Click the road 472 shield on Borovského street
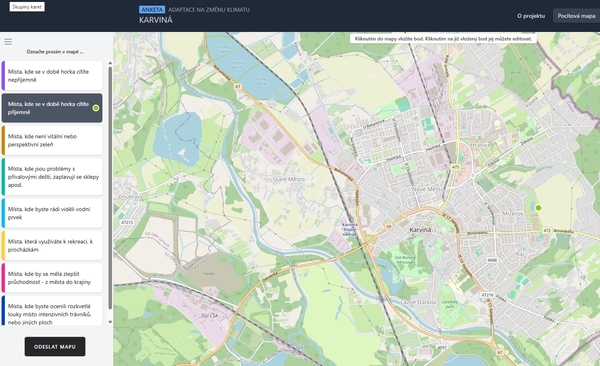Image resolution: width=600 pixels, height=366 pixels. click(546, 231)
